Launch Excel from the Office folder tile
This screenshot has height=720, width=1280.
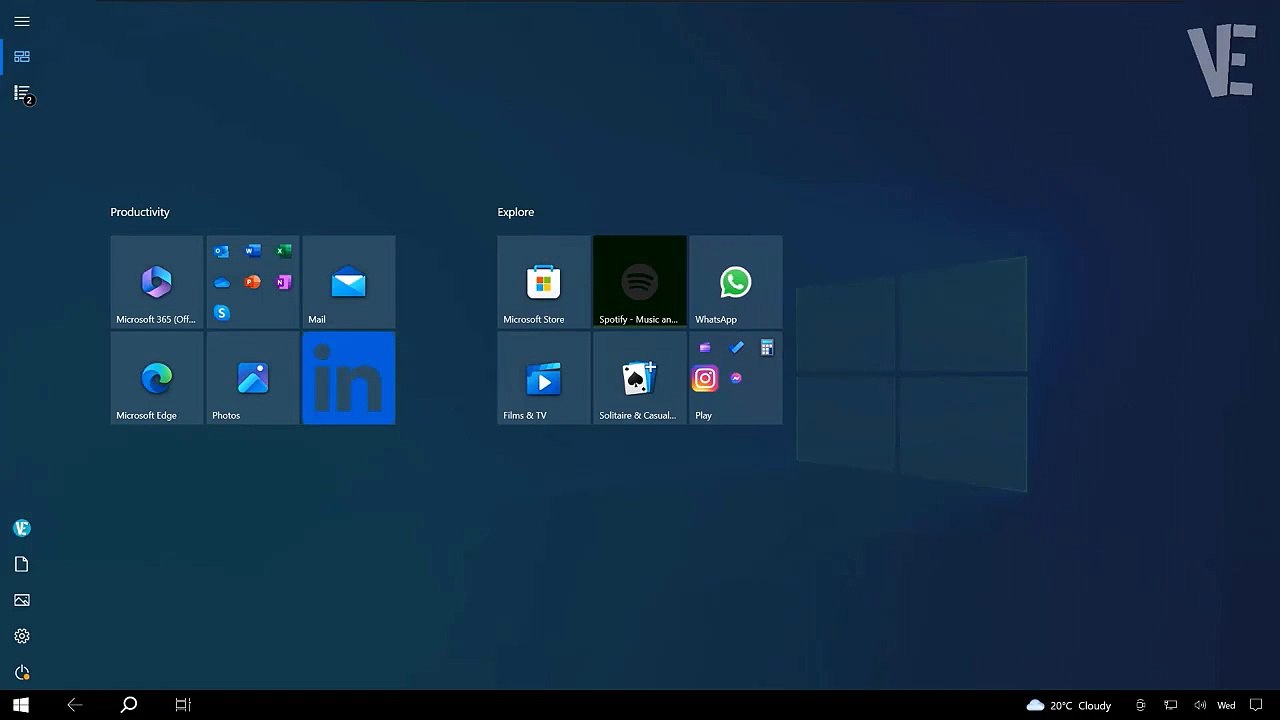click(x=284, y=252)
